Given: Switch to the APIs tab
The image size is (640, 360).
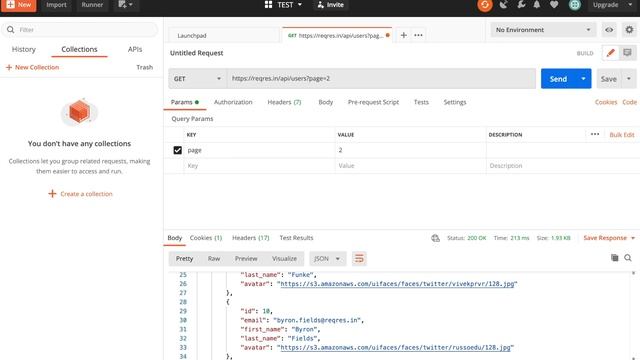Looking at the screenshot, I should point(135,49).
